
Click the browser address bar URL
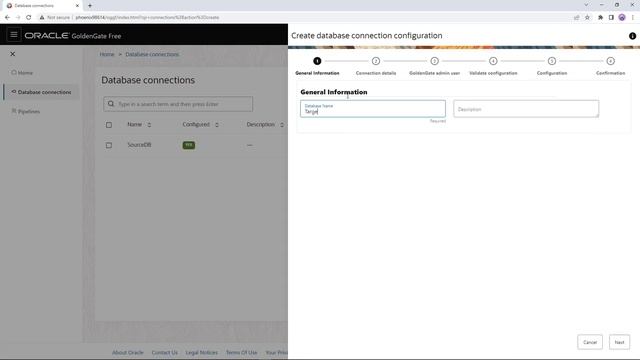tap(147, 18)
